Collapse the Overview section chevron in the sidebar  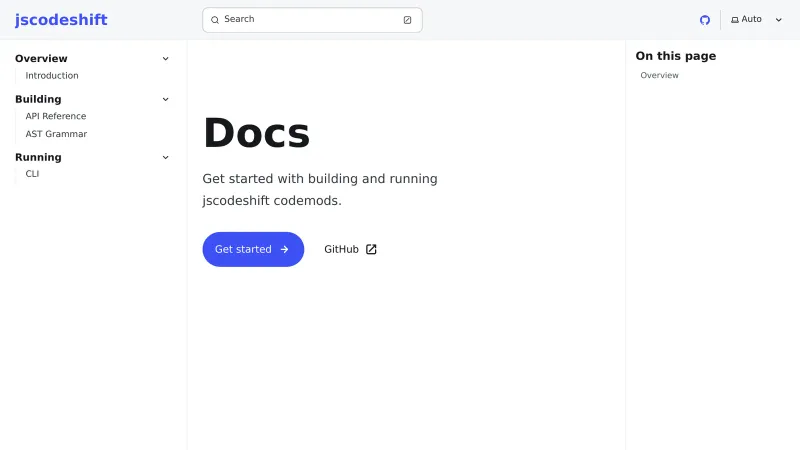point(166,59)
